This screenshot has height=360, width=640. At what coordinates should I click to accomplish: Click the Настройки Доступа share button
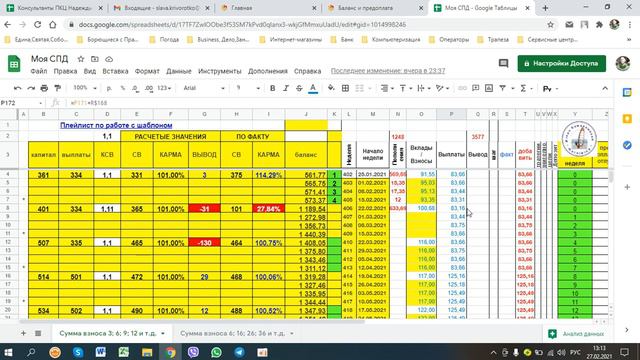[562, 64]
